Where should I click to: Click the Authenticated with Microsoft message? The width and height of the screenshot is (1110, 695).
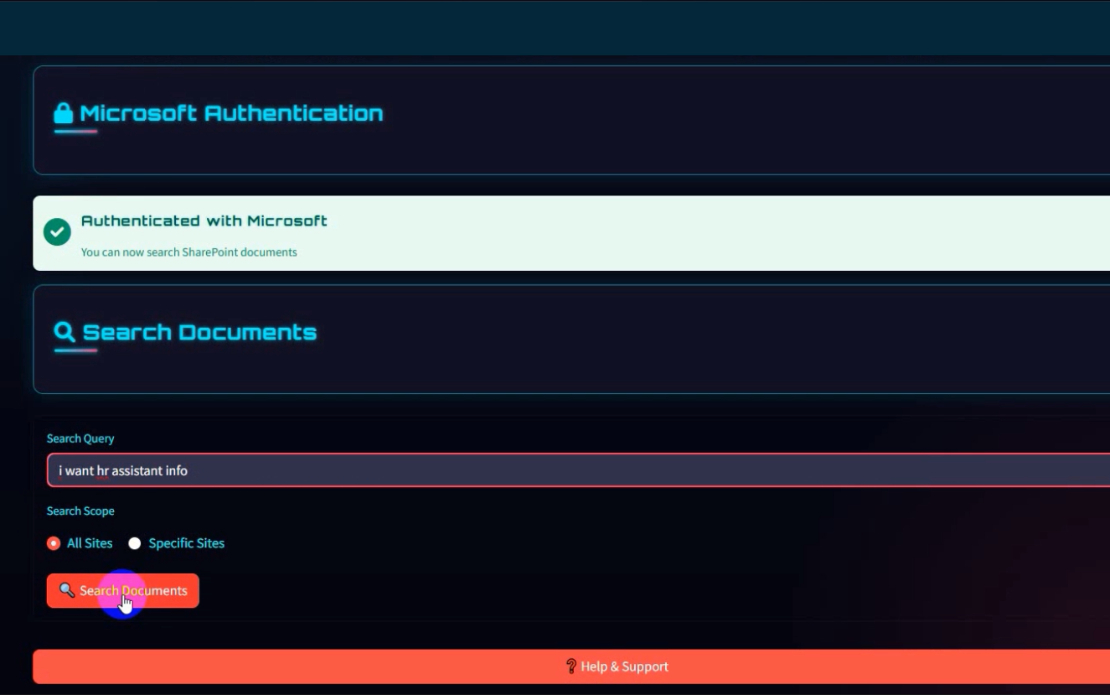pyautogui.click(x=204, y=221)
